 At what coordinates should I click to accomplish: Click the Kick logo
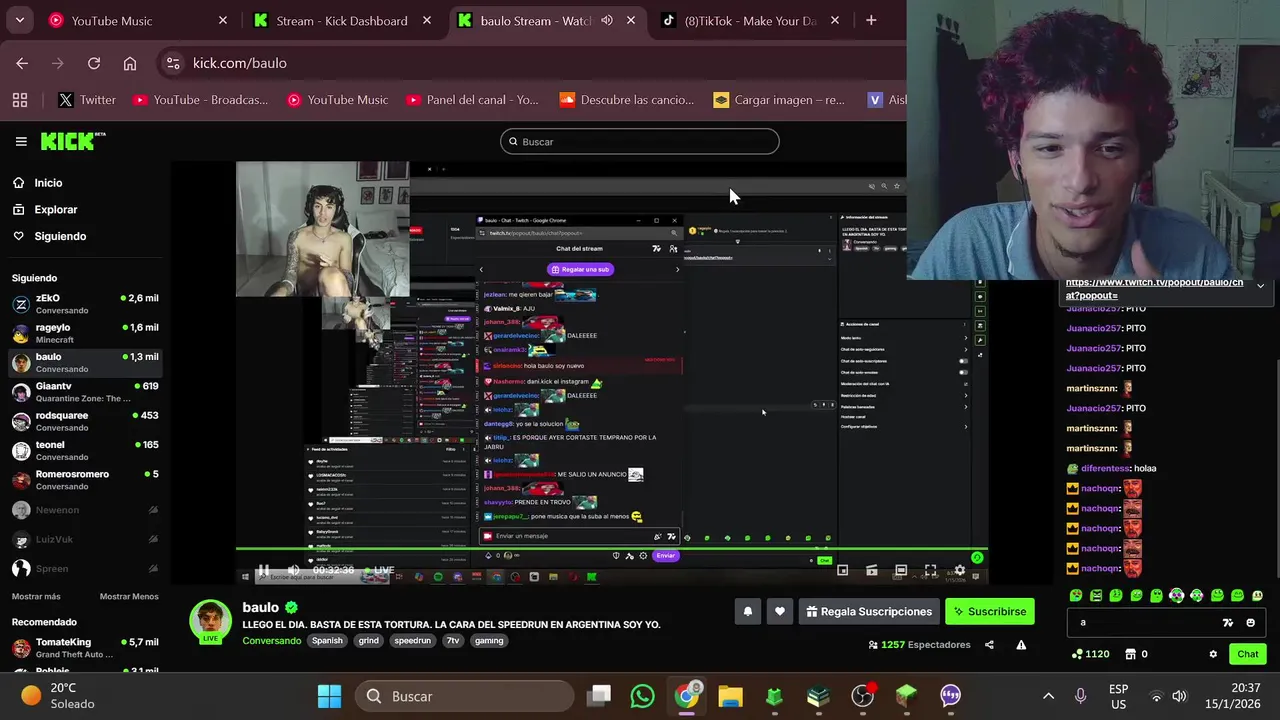pyautogui.click(x=72, y=141)
